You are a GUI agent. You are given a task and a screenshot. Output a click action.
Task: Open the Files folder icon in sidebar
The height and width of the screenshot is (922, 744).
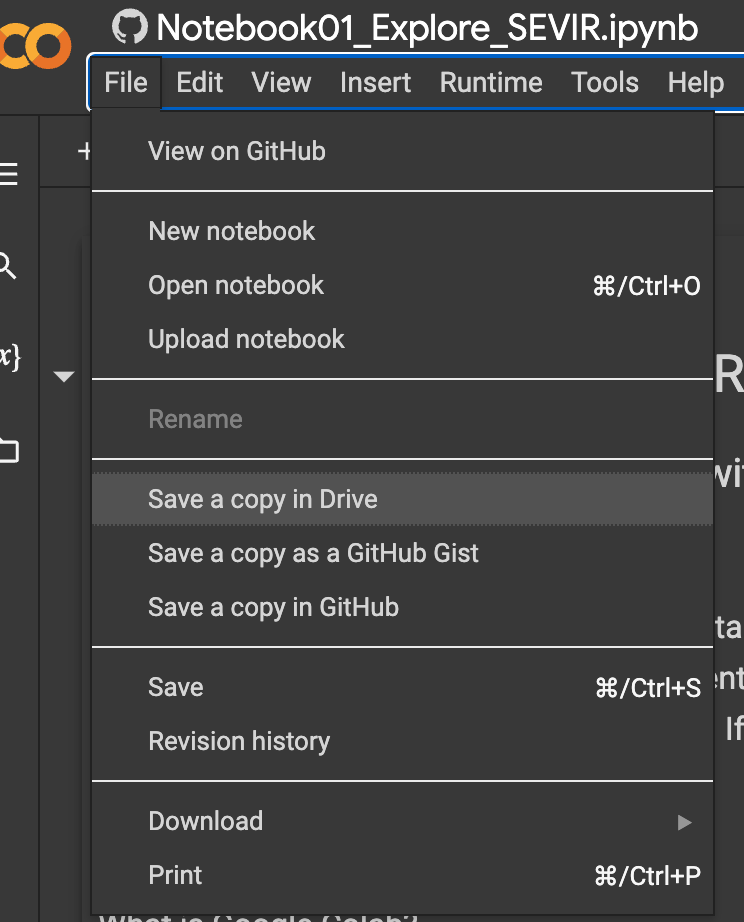(x=9, y=451)
